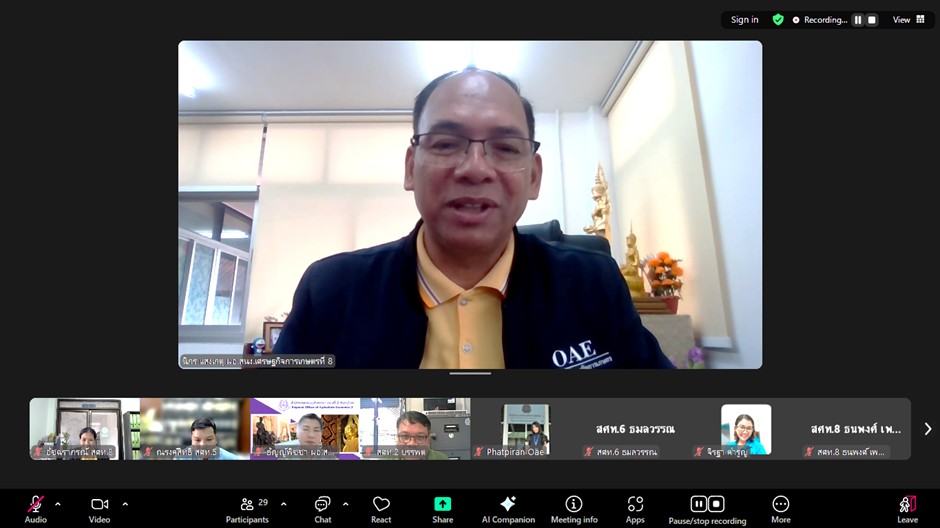Expand the audio options arrow
Screen dimensions: 940x528
point(58,504)
